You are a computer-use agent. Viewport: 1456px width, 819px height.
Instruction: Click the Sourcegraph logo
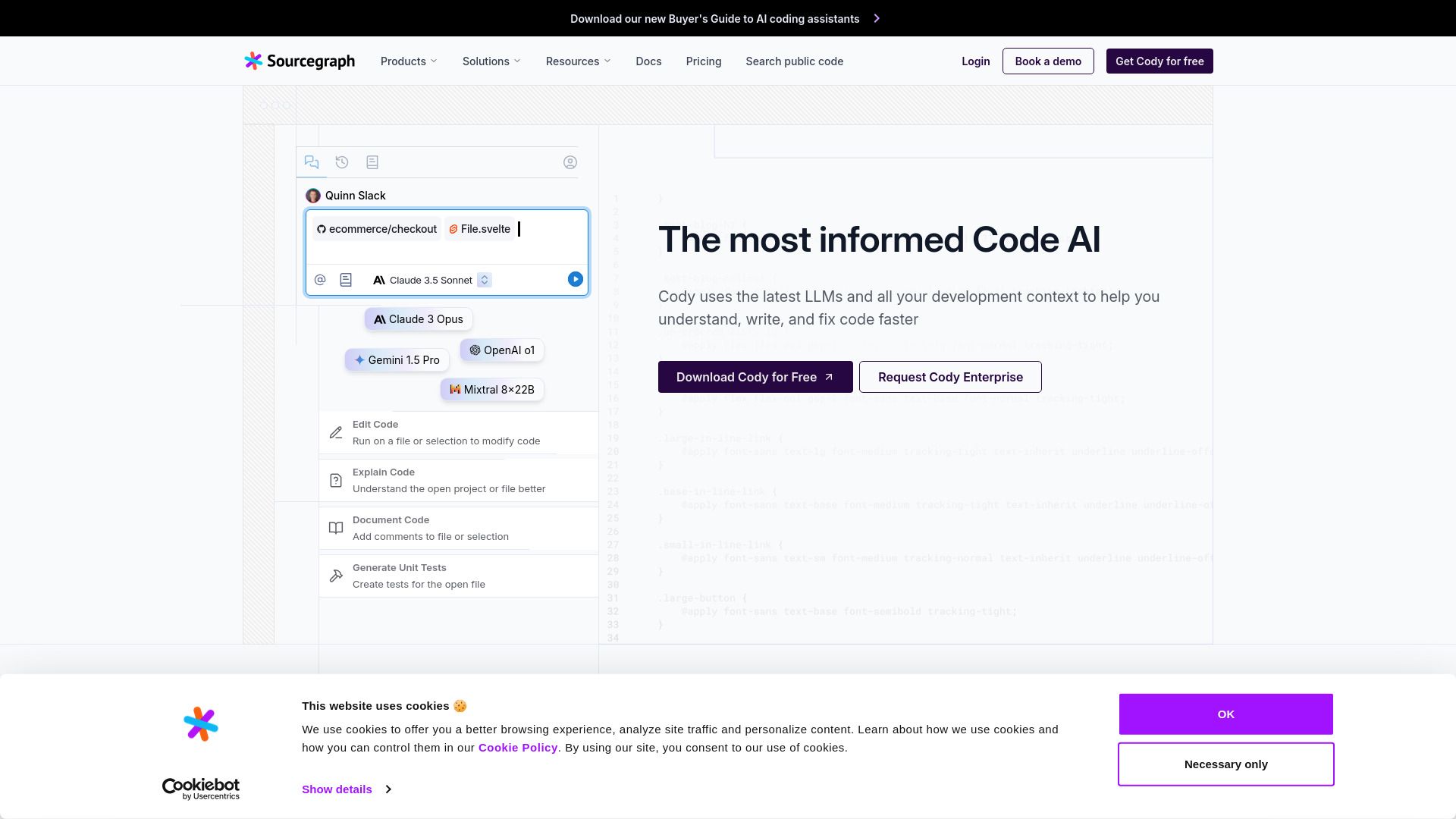click(x=300, y=61)
